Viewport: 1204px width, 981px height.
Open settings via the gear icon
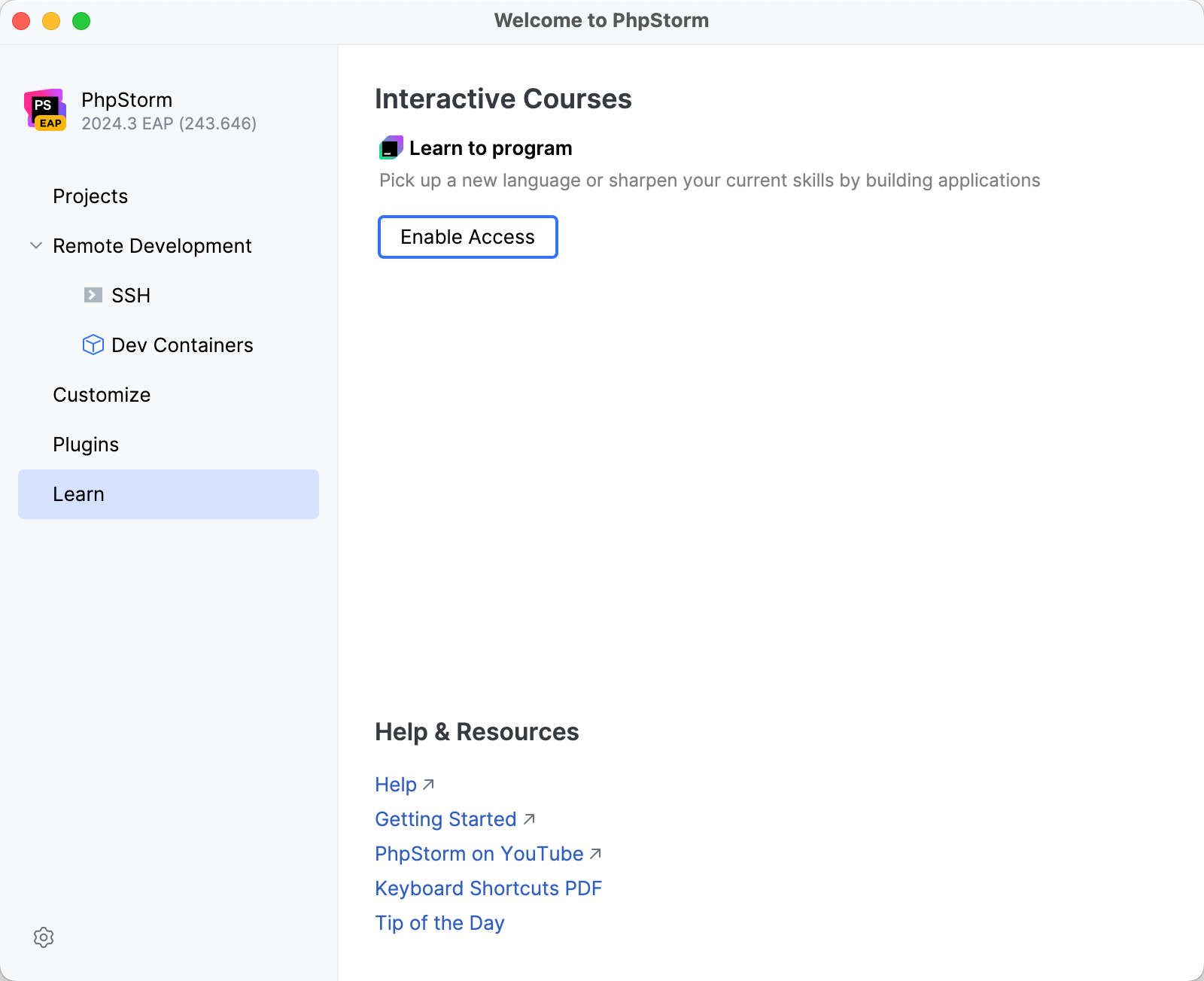point(43,937)
